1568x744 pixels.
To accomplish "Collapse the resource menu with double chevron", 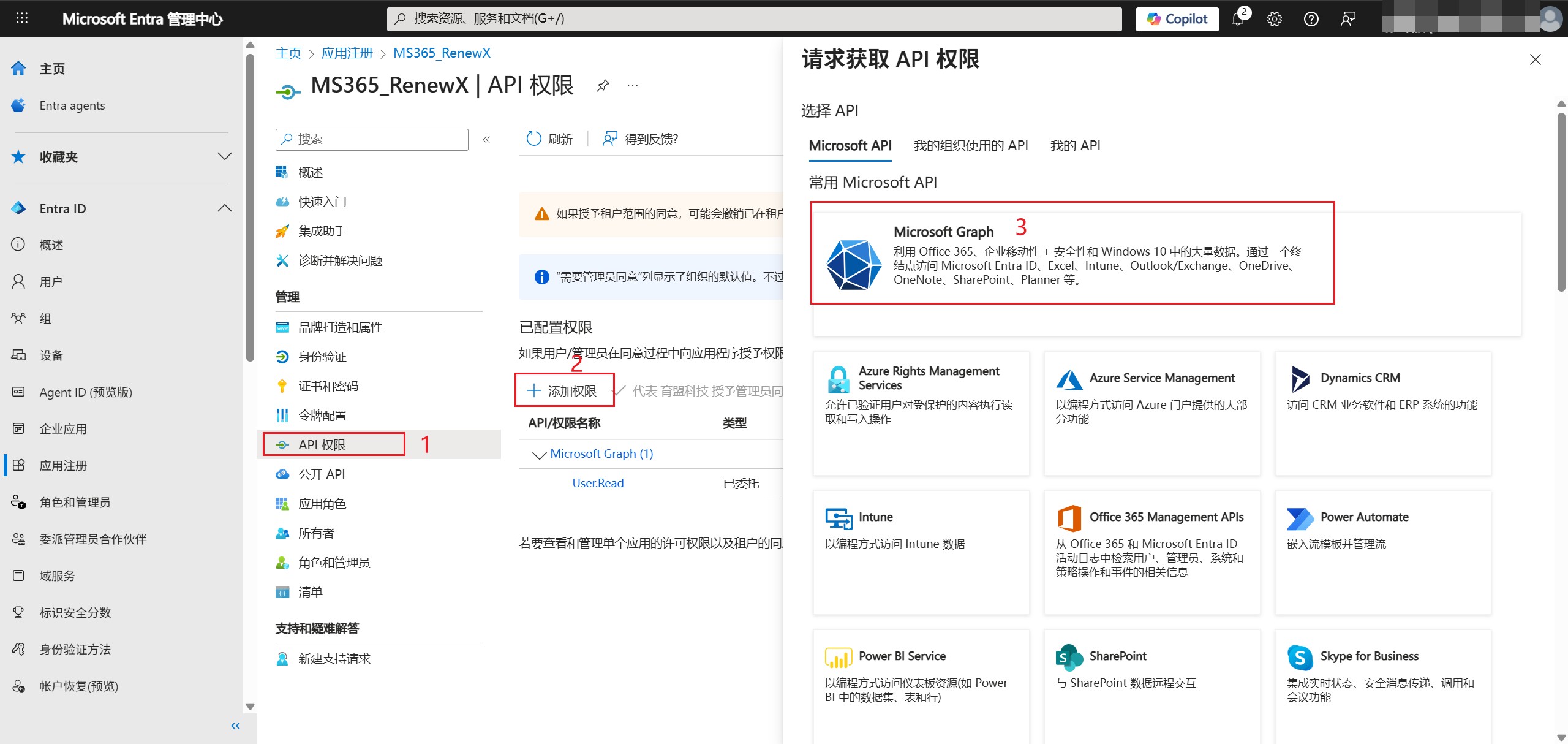I will coord(486,140).
